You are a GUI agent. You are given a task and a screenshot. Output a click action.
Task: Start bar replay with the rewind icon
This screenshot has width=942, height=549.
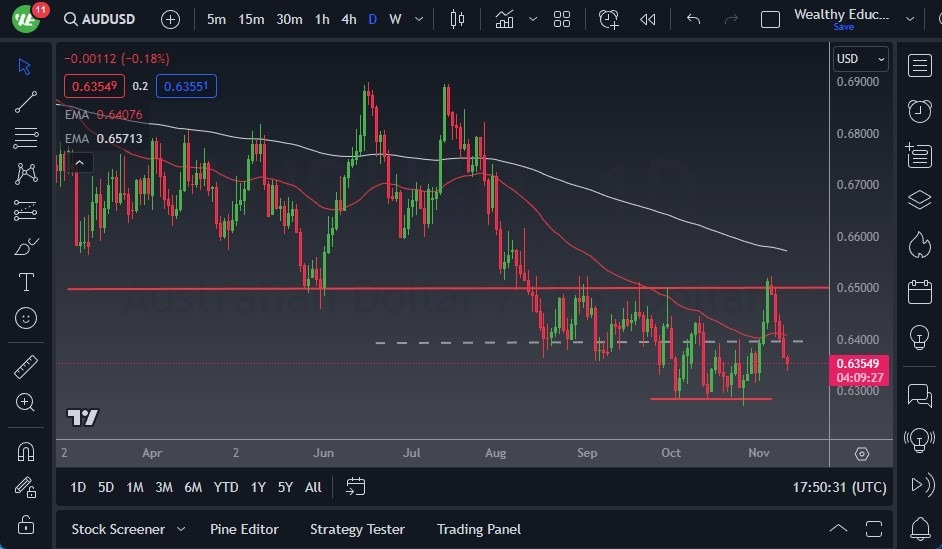click(x=648, y=19)
